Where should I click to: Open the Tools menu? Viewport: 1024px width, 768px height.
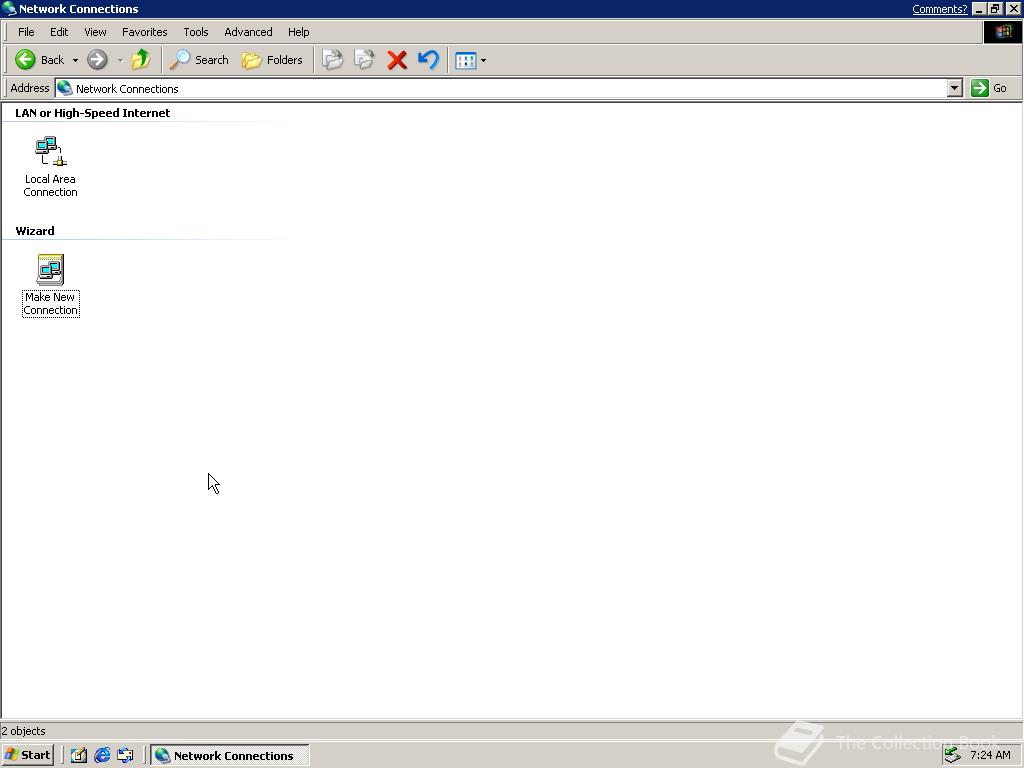click(x=195, y=32)
